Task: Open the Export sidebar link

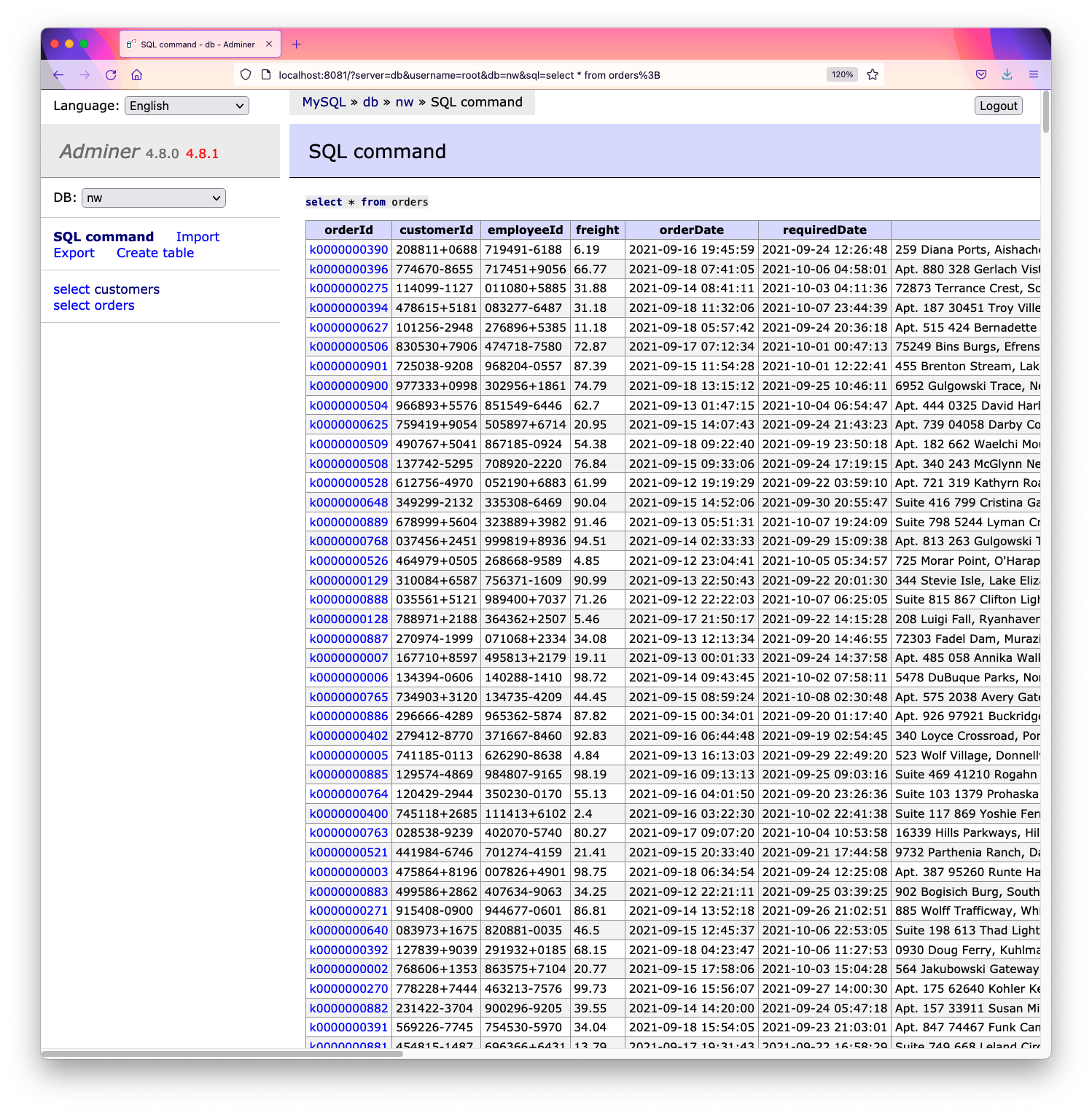Action: coord(74,253)
